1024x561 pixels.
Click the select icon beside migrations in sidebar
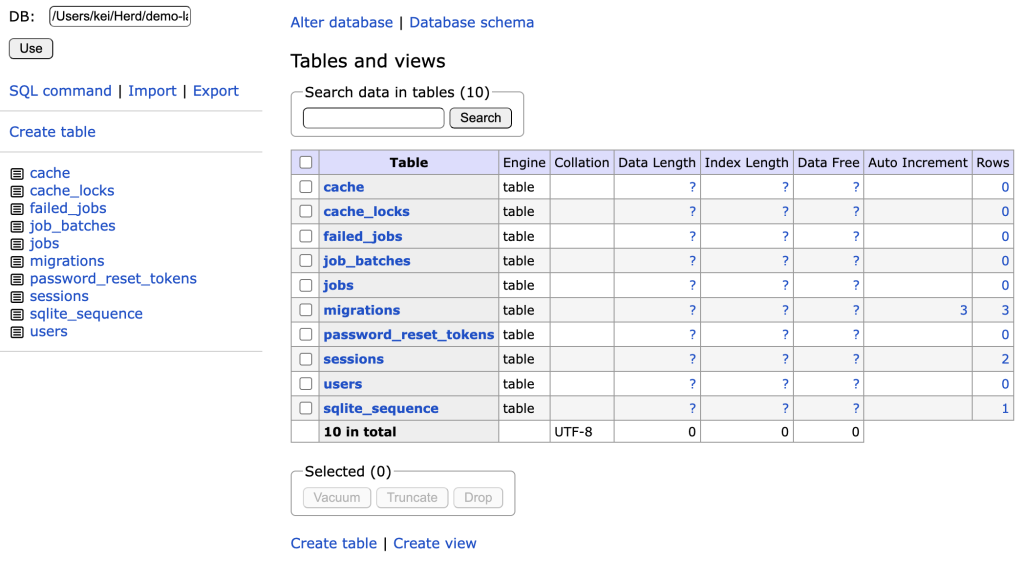[17, 262]
